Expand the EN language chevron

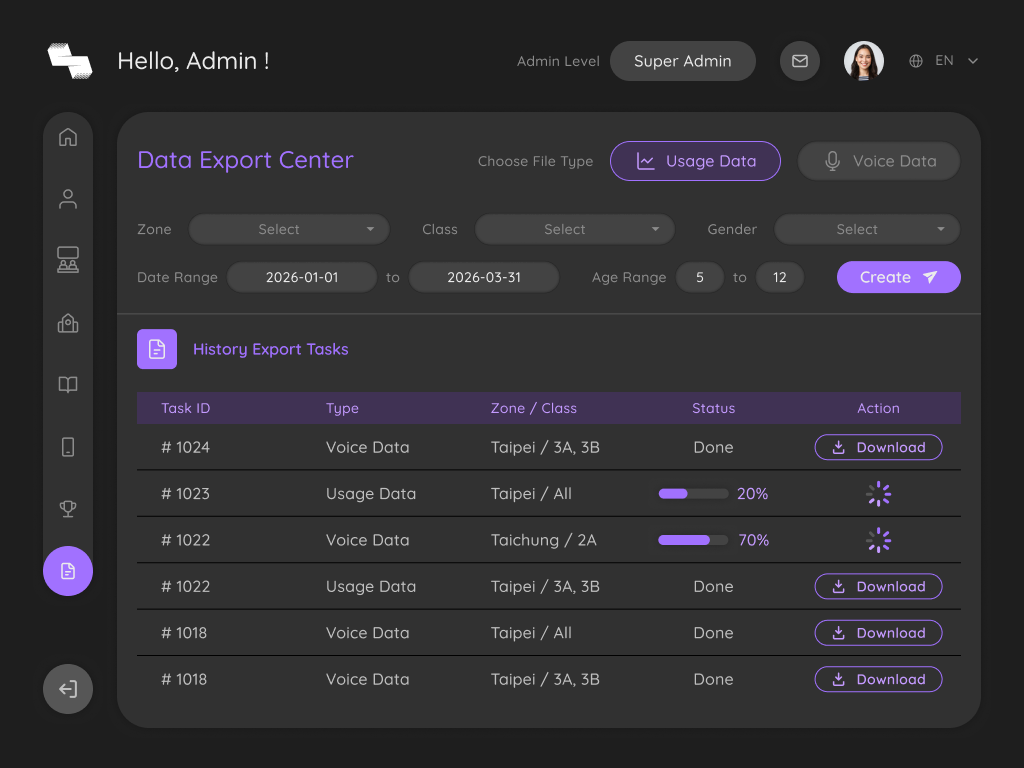(x=972, y=61)
